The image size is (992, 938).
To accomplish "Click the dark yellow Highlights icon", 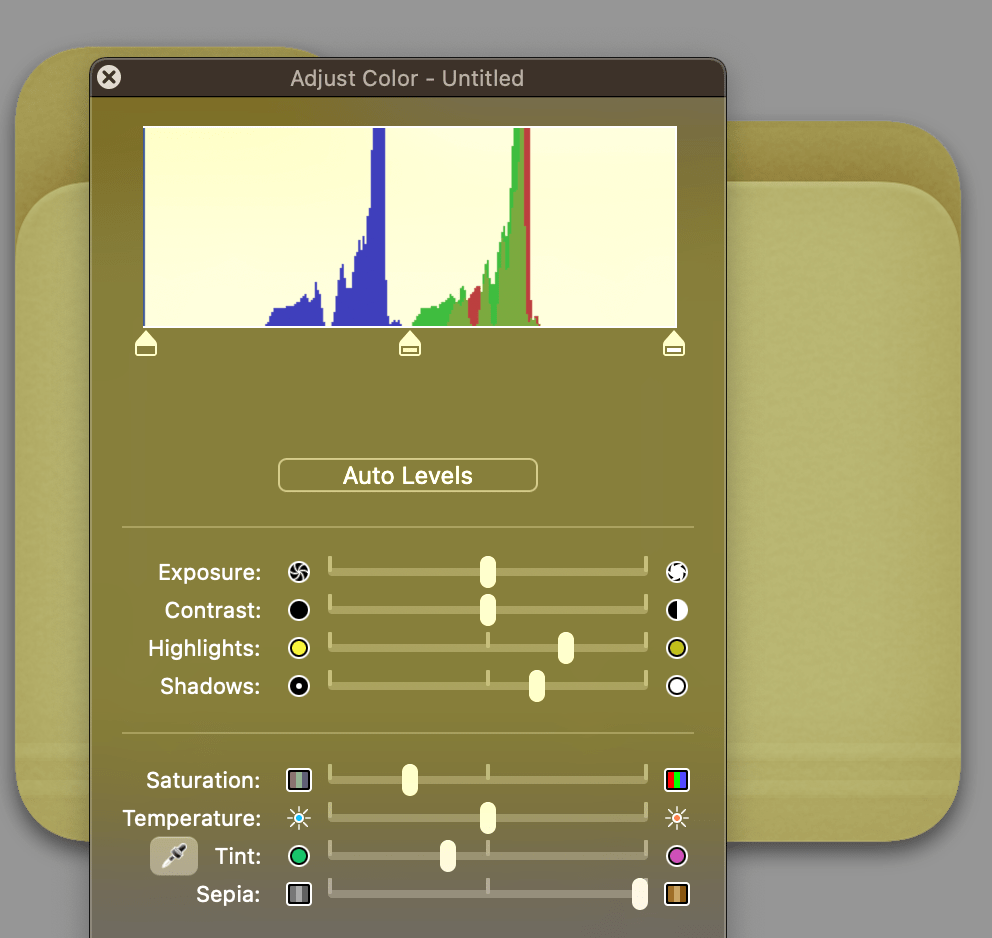I will click(x=677, y=648).
